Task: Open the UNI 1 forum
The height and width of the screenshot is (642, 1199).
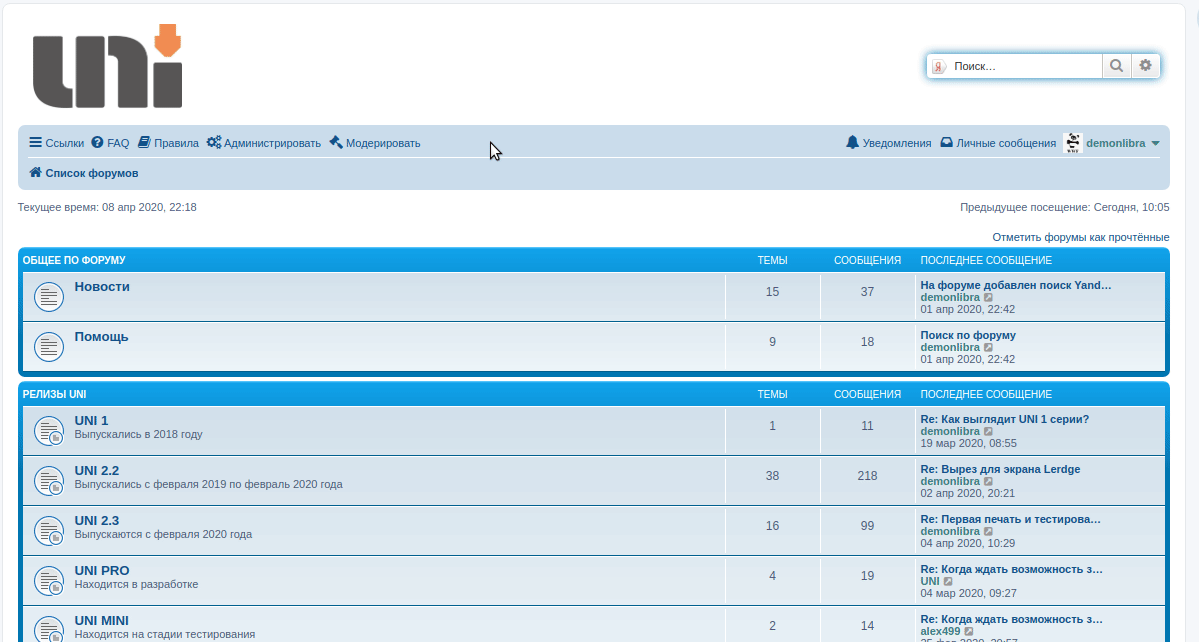Action: click(91, 421)
